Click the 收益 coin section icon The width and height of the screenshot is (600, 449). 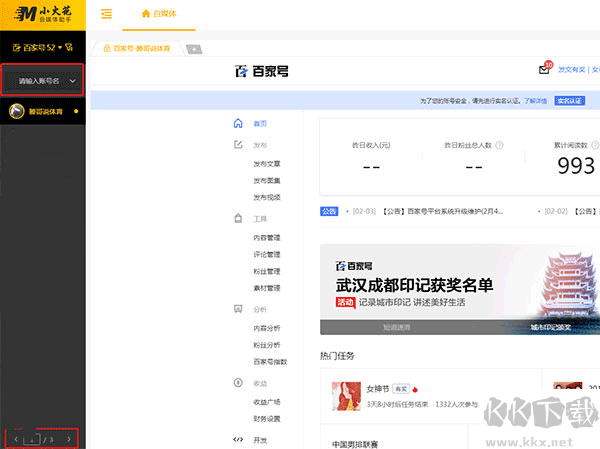[238, 383]
